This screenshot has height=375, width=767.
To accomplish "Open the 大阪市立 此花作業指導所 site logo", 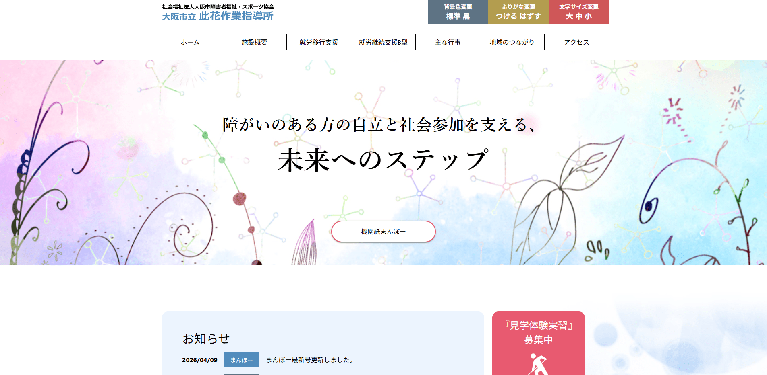I will (x=218, y=12).
